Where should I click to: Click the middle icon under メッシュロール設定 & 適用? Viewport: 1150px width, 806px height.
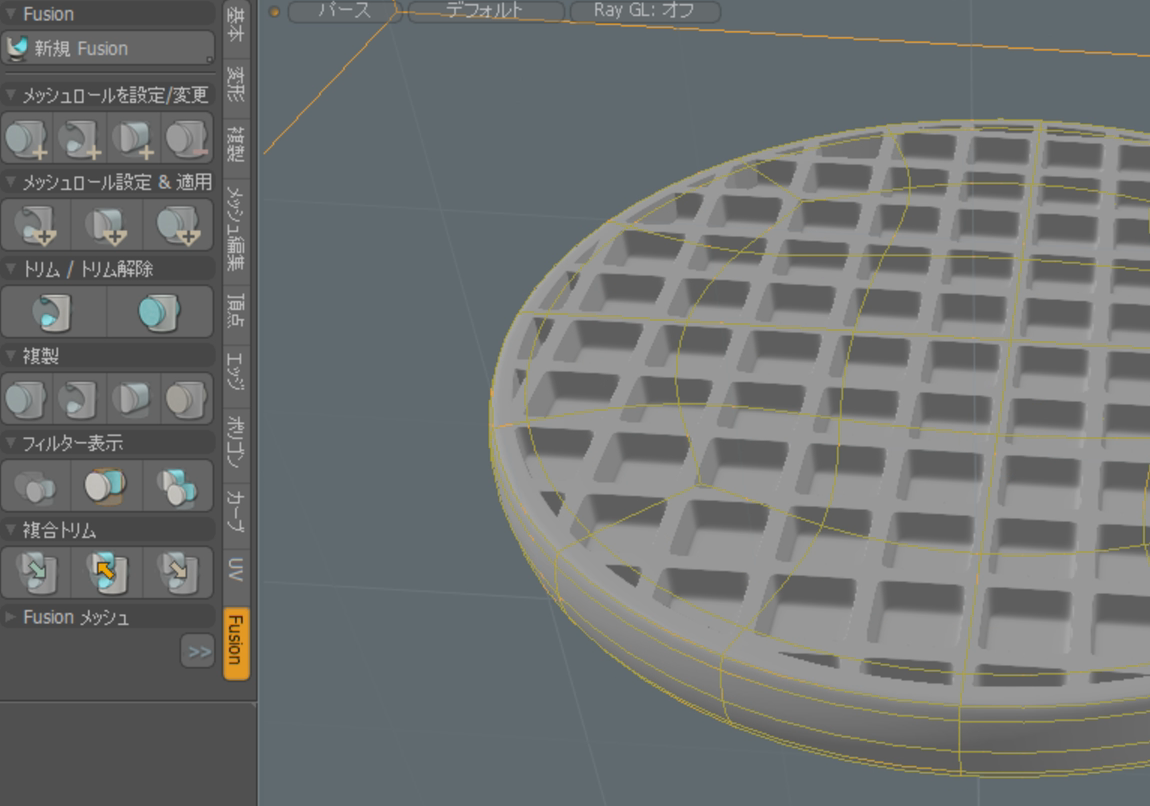[106, 226]
